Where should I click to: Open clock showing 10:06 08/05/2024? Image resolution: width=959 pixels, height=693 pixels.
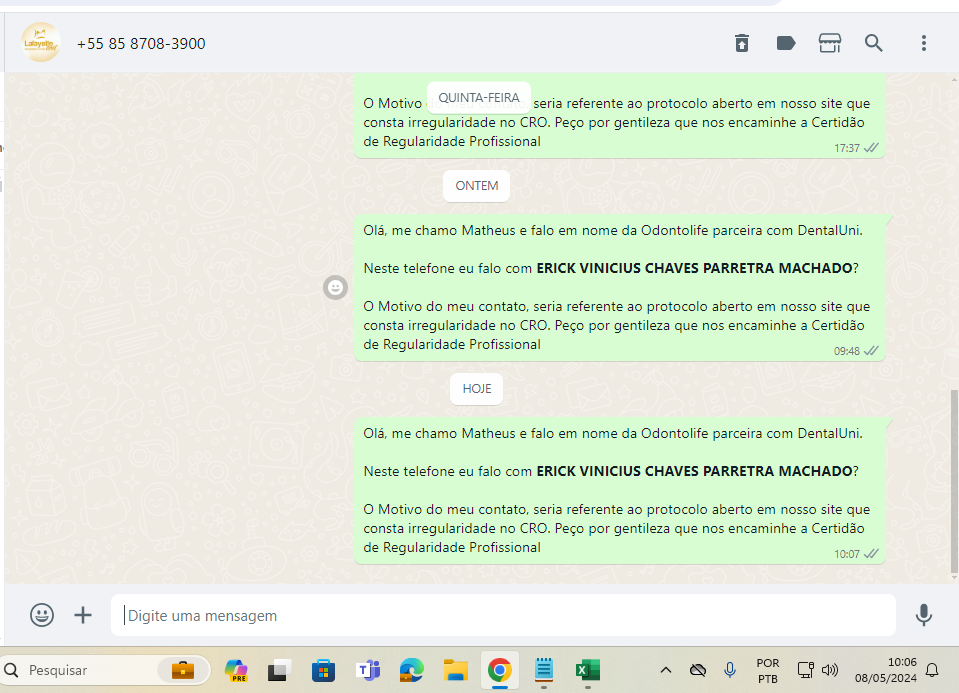886,670
